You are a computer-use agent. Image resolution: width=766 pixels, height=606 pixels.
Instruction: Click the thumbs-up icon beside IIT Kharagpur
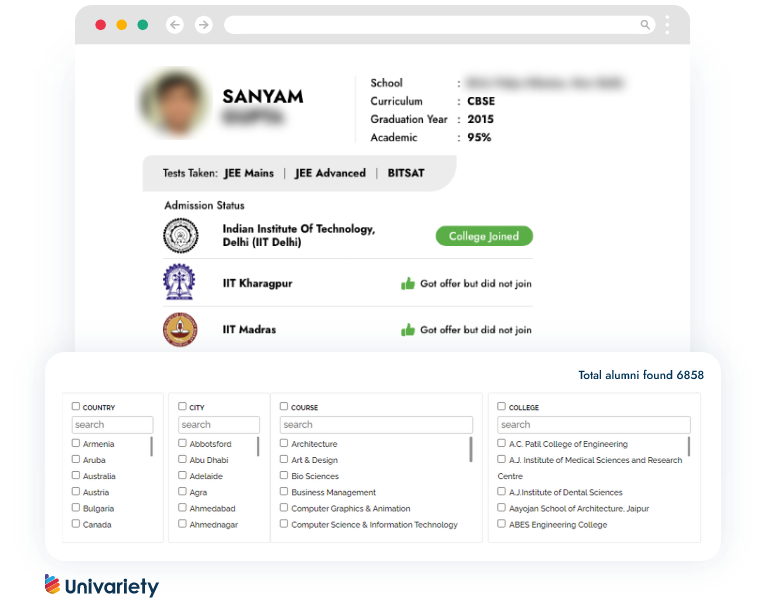coord(408,284)
